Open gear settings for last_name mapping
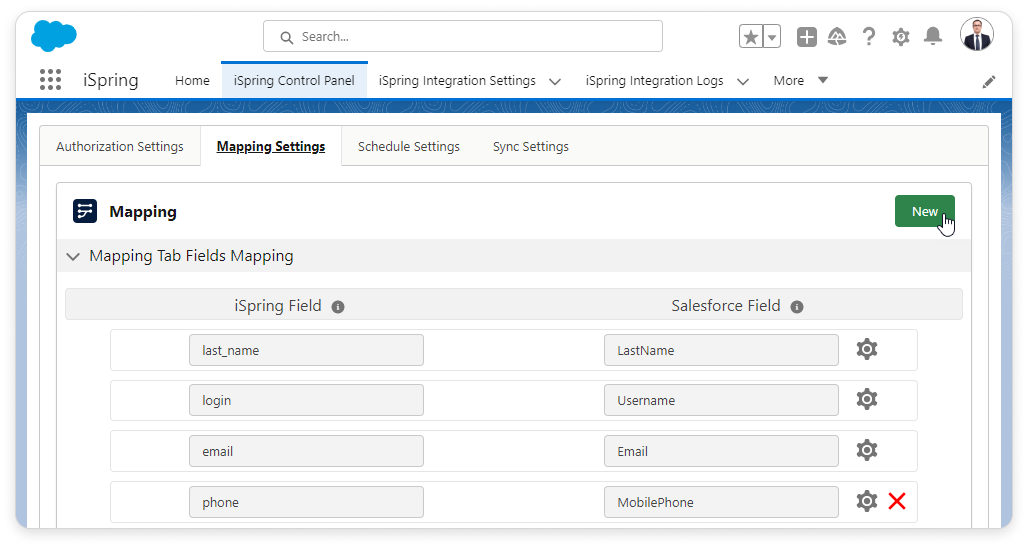The image size is (1028, 548). click(x=867, y=349)
